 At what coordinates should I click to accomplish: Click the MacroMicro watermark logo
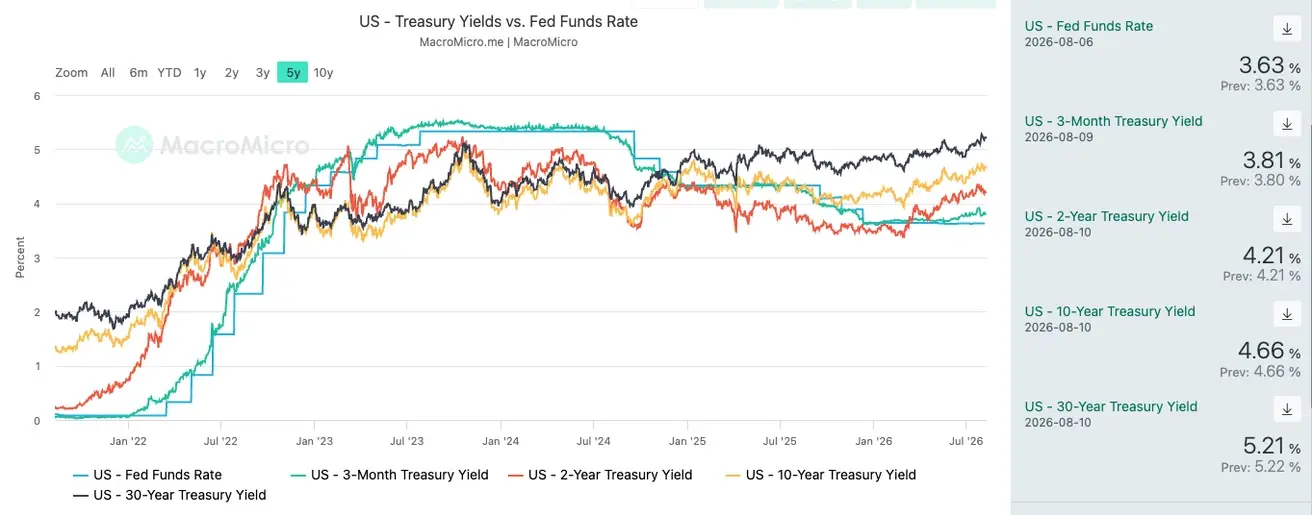[212, 145]
